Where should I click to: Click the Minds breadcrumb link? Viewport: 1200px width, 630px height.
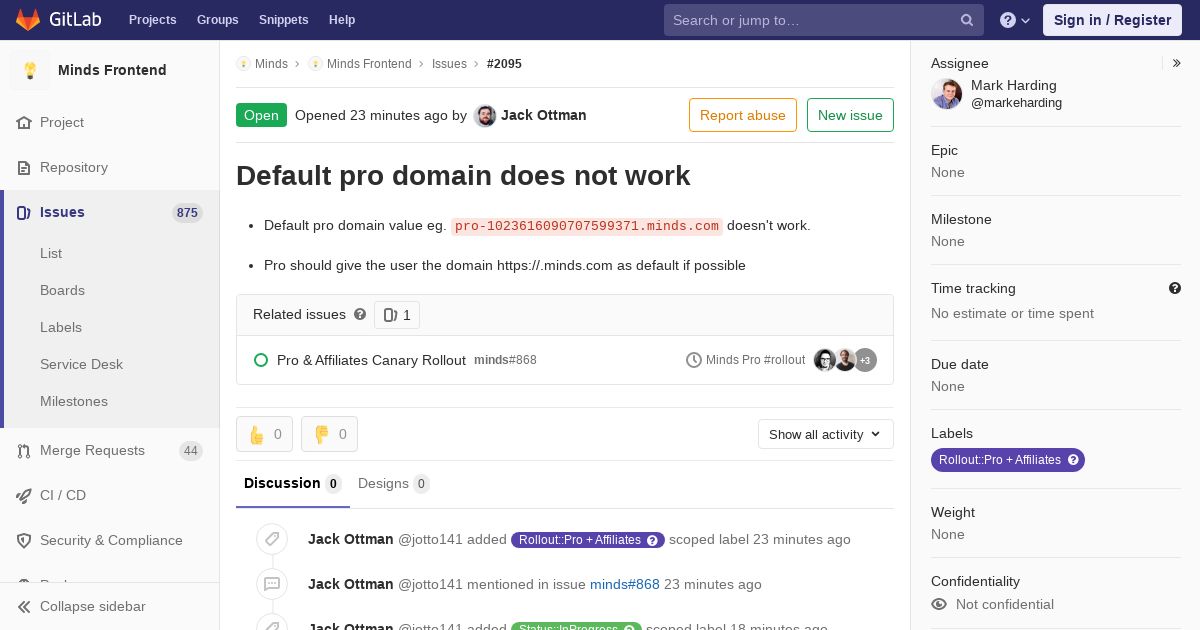click(271, 64)
